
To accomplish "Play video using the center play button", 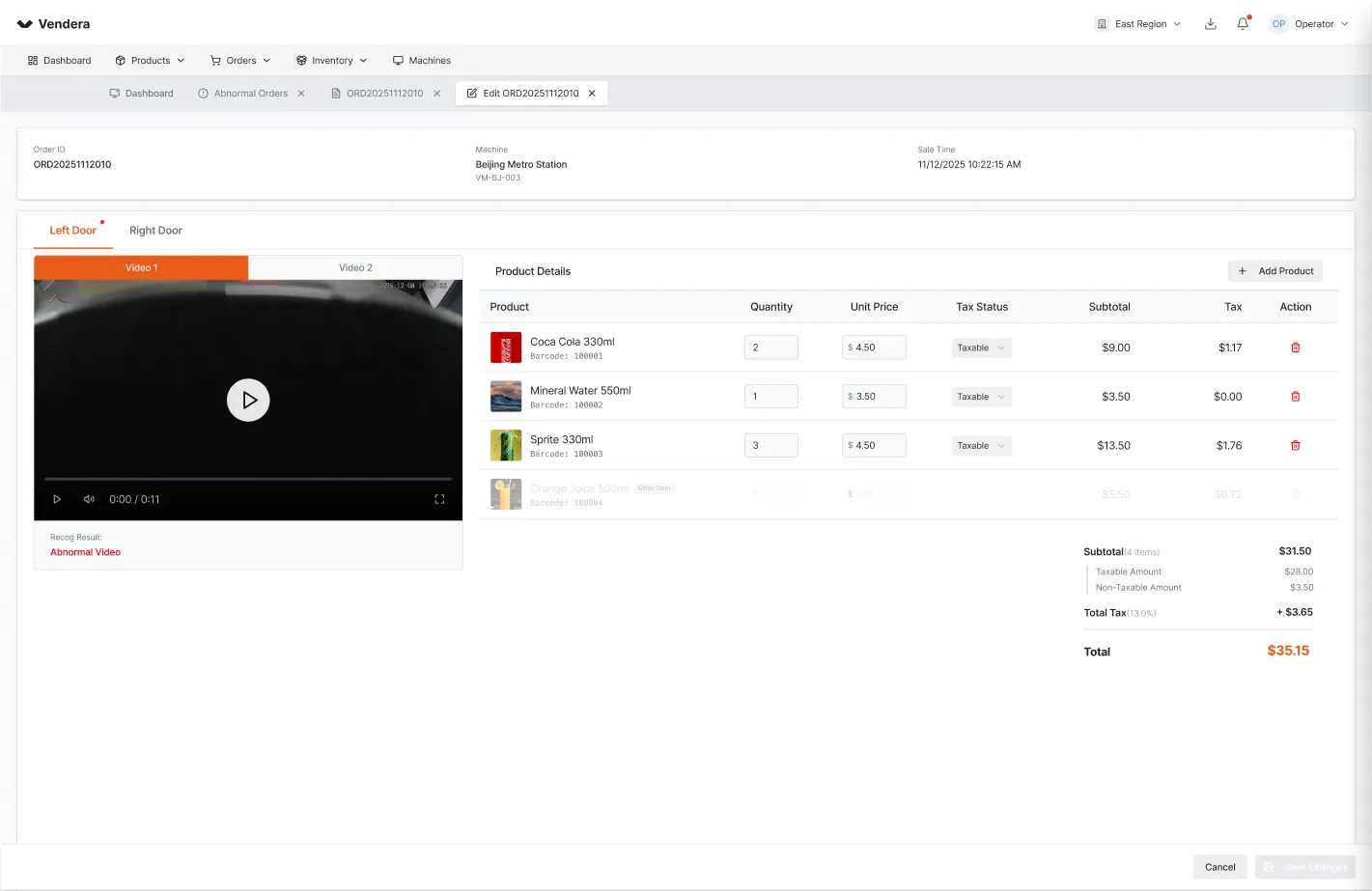I will pyautogui.click(x=248, y=400).
